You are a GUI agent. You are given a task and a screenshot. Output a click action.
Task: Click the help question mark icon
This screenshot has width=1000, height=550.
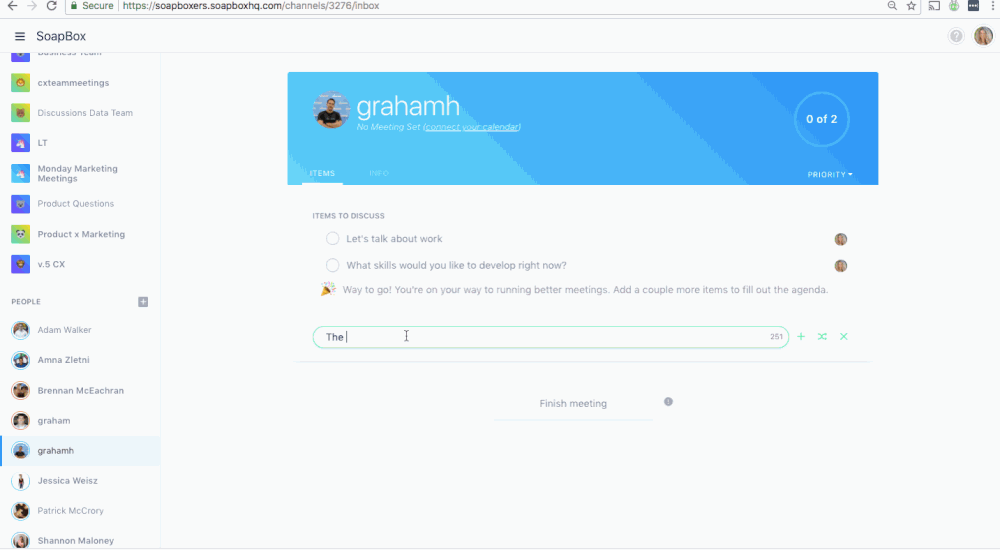click(955, 36)
